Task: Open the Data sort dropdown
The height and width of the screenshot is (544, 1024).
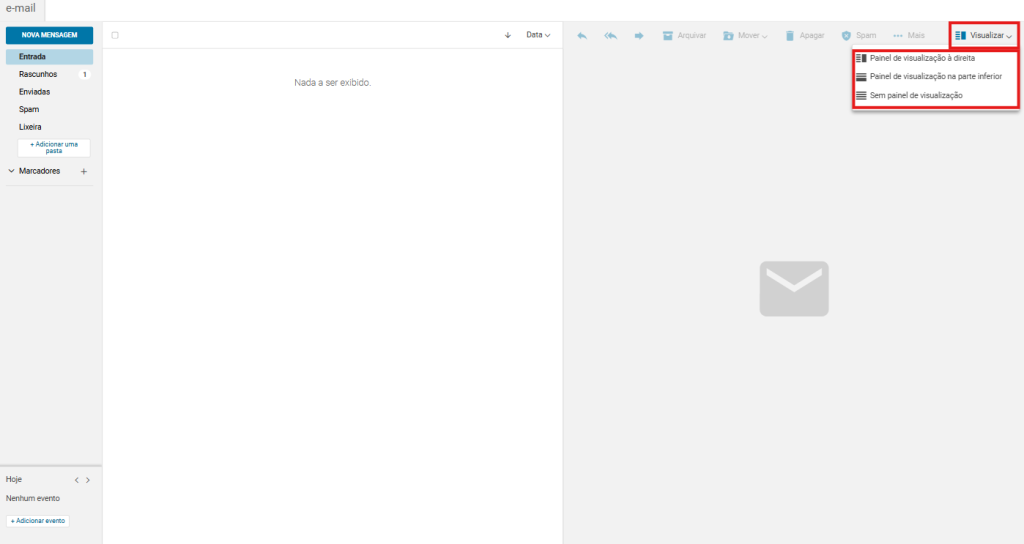Action: click(x=538, y=35)
